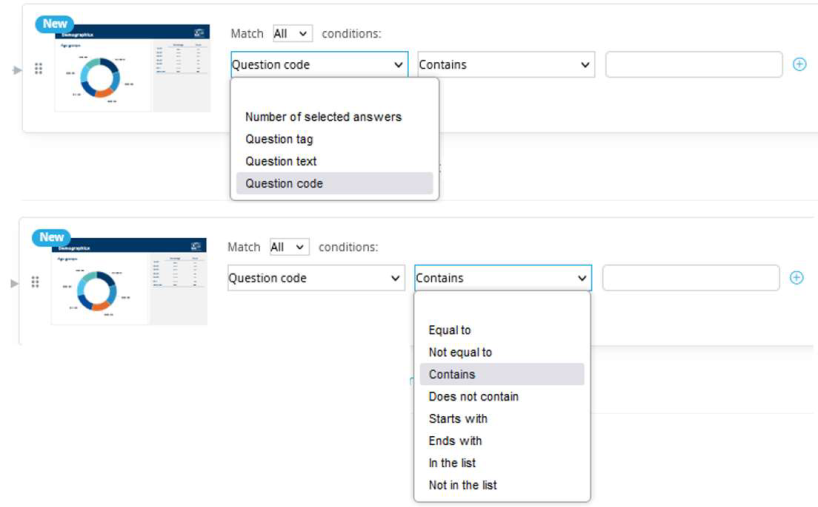Click the first condition value input field

pyautogui.click(x=694, y=65)
